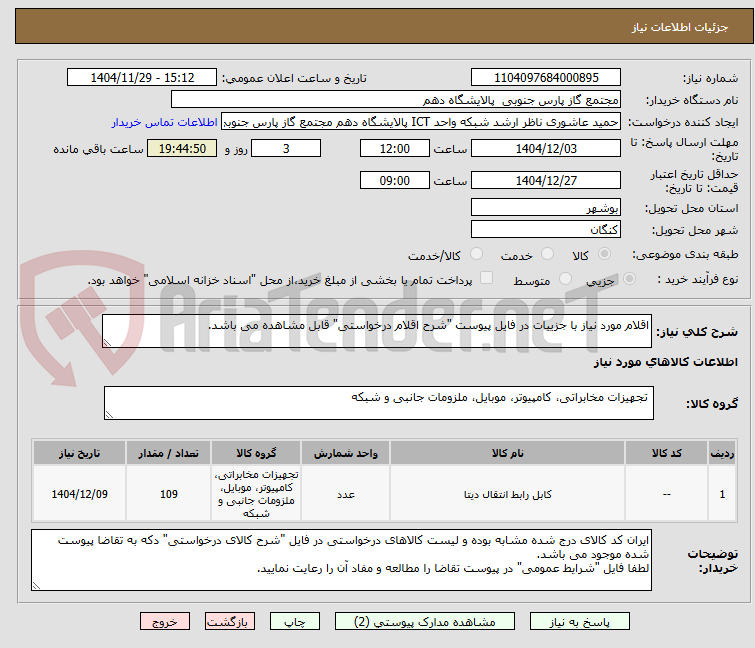Click the deadline date field 1404/12/03

[546, 148]
